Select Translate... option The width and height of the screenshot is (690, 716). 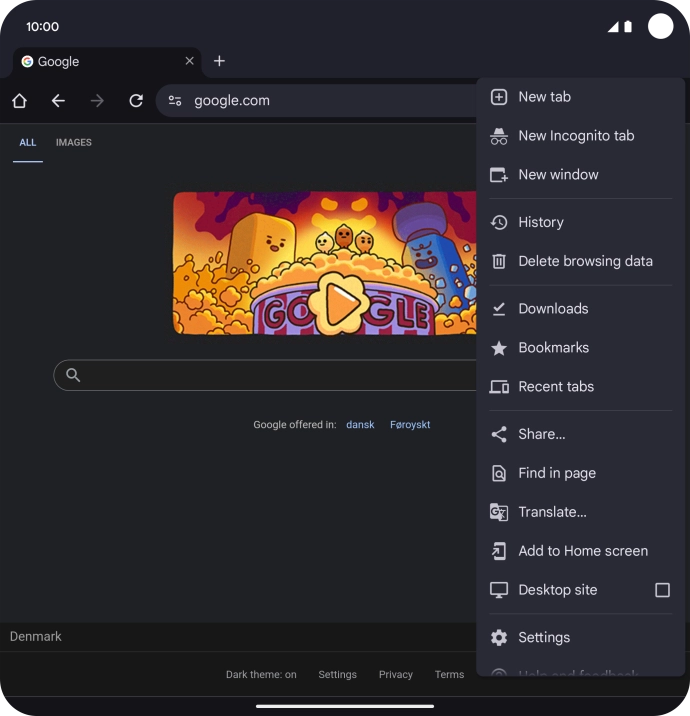tap(580, 512)
